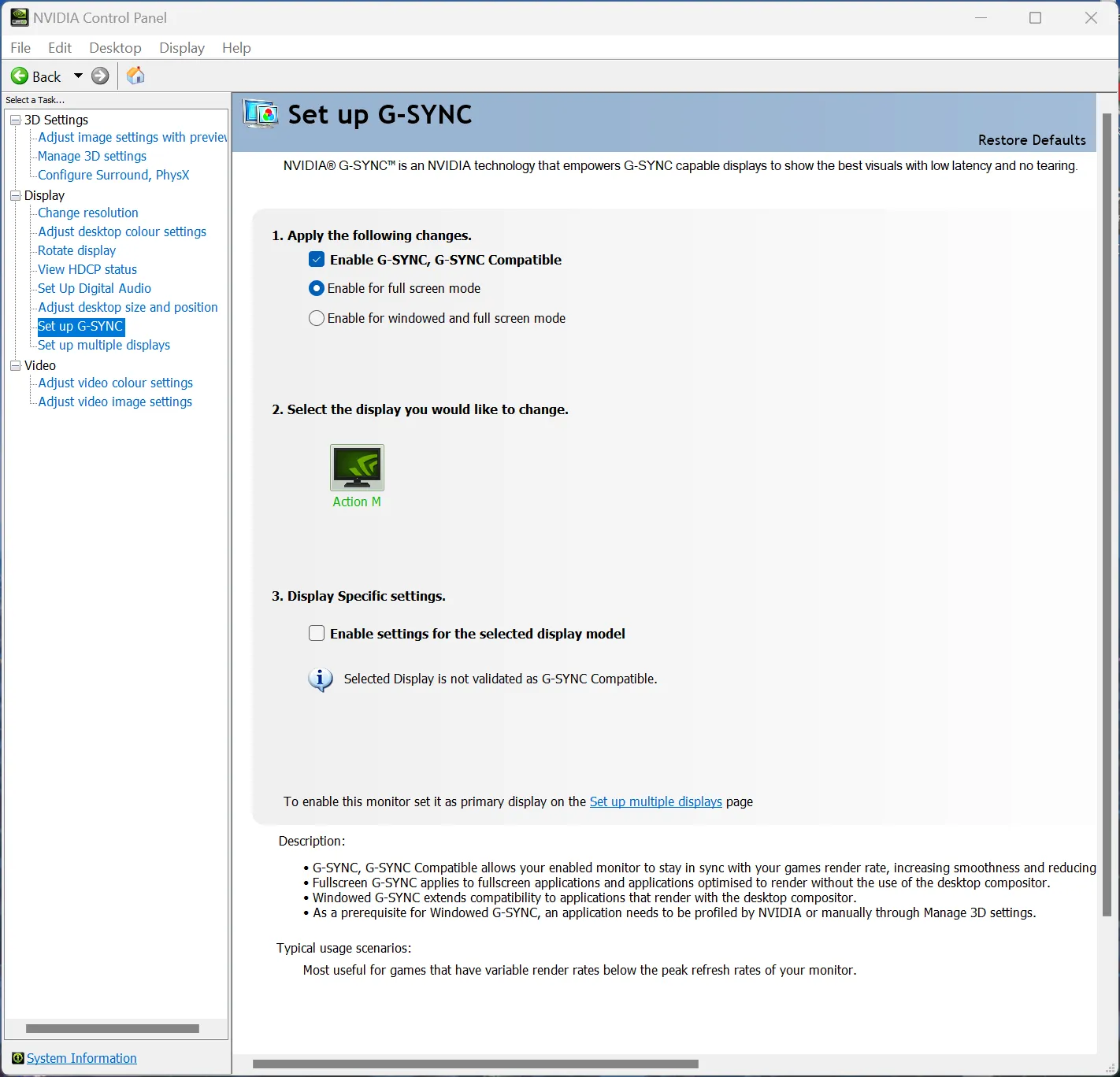Open the Help menu
Screen dimensions: 1120x1077
236,48
